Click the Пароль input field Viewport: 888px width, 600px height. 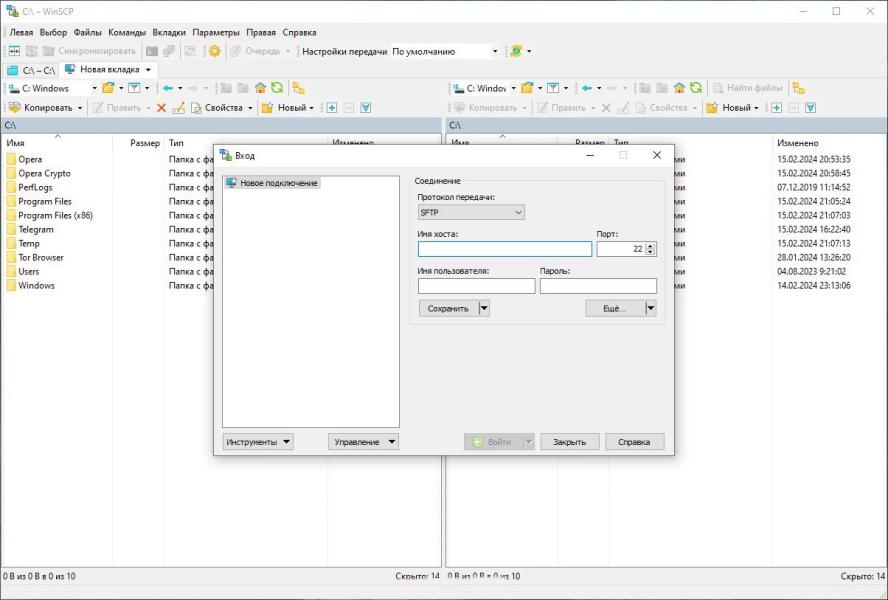click(598, 286)
